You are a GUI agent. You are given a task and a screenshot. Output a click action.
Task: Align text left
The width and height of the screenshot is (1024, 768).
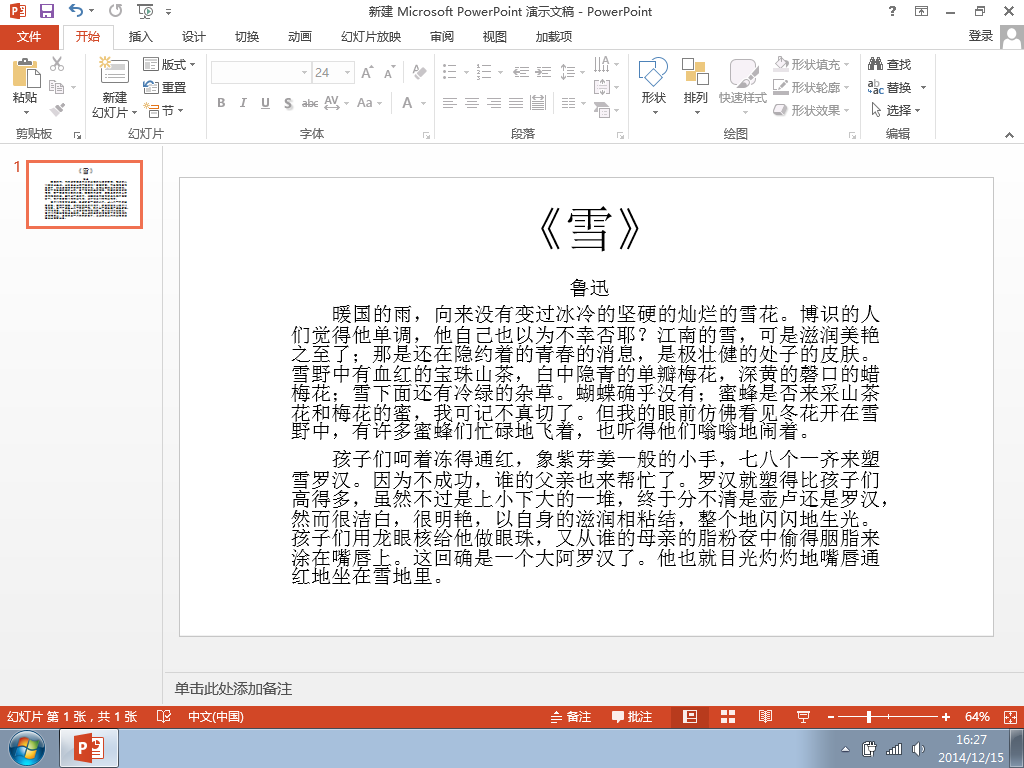[x=449, y=103]
